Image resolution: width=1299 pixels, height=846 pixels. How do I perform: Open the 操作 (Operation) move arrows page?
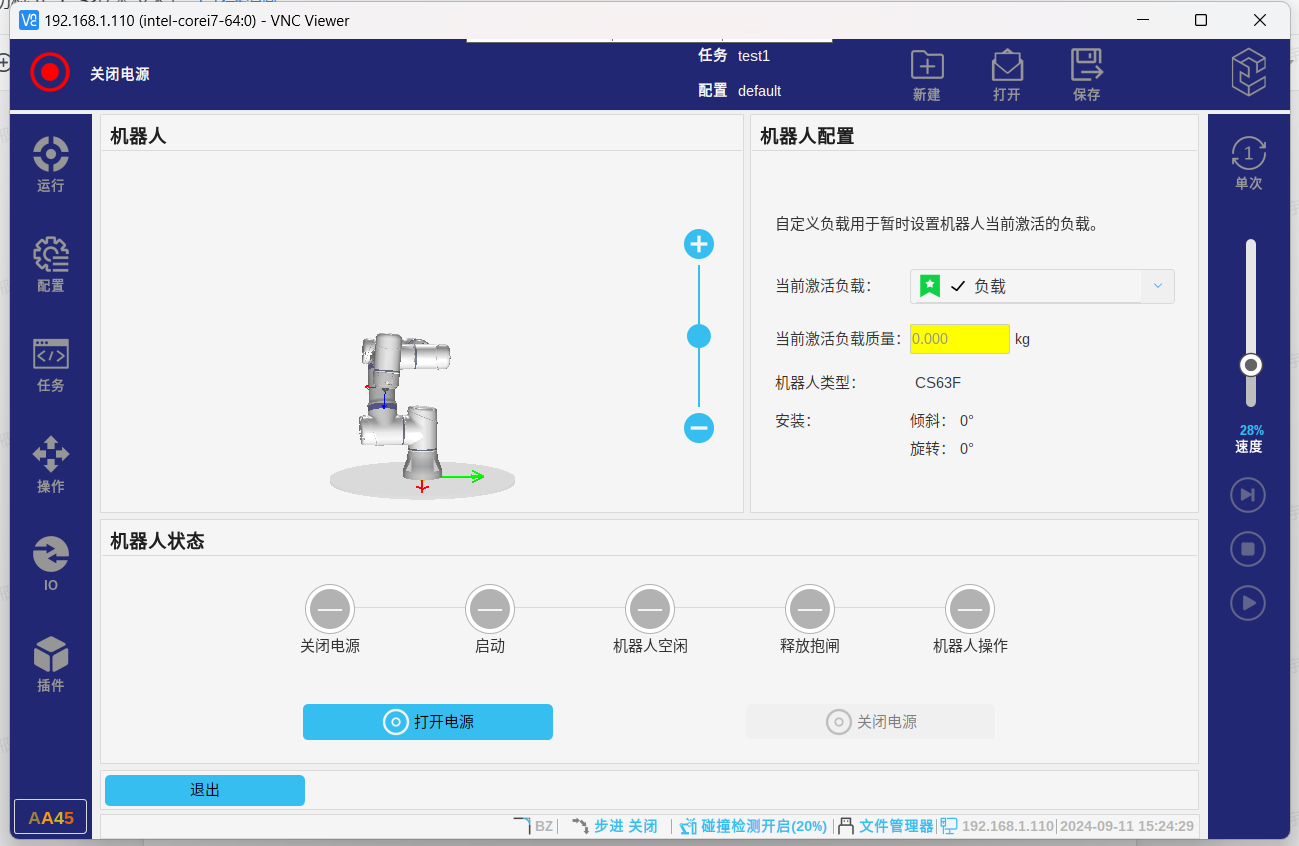[x=50, y=464]
